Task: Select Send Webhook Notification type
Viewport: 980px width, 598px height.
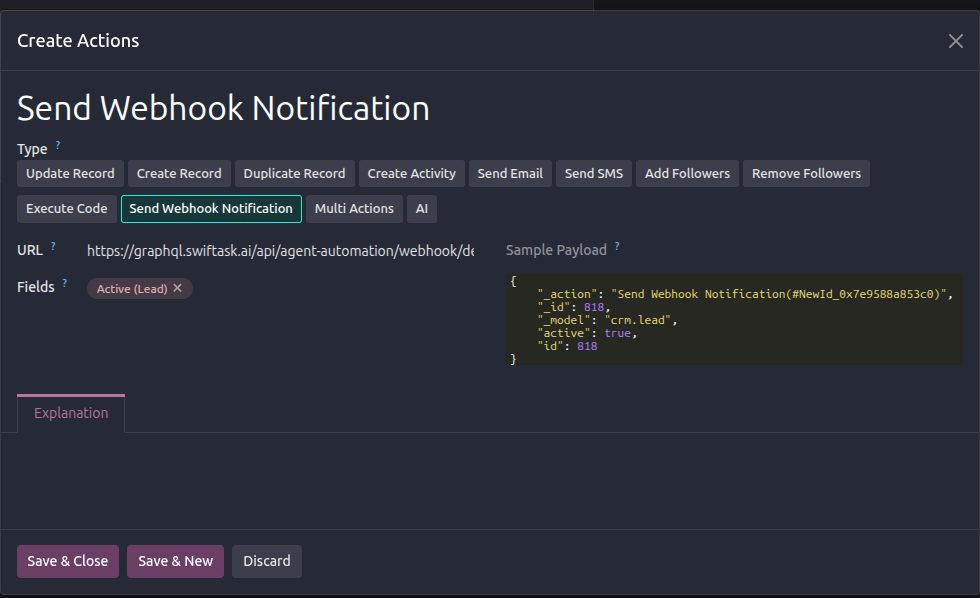Action: pyautogui.click(x=211, y=209)
